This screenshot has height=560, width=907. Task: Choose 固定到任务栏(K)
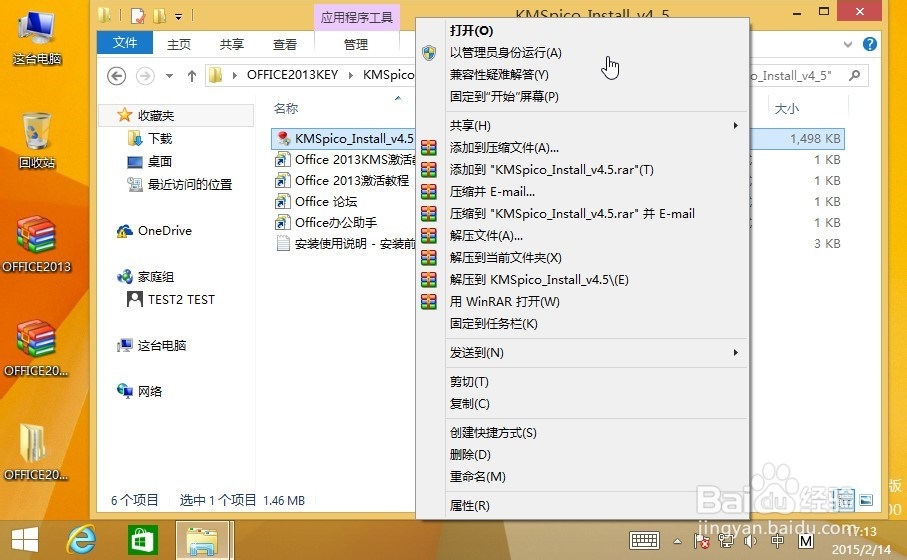(x=582, y=323)
